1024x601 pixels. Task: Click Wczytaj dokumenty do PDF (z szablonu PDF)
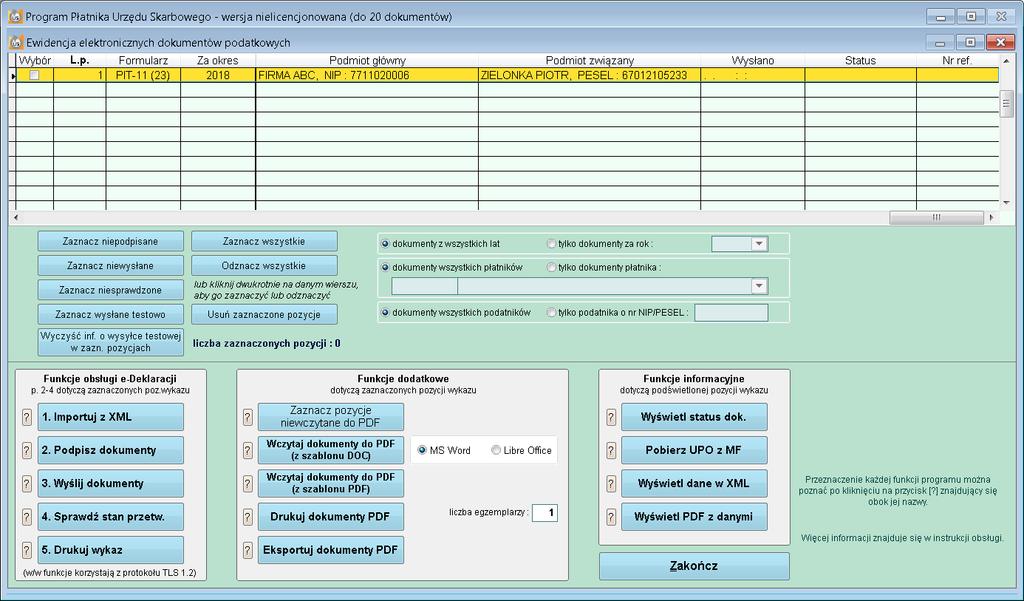[x=331, y=483]
